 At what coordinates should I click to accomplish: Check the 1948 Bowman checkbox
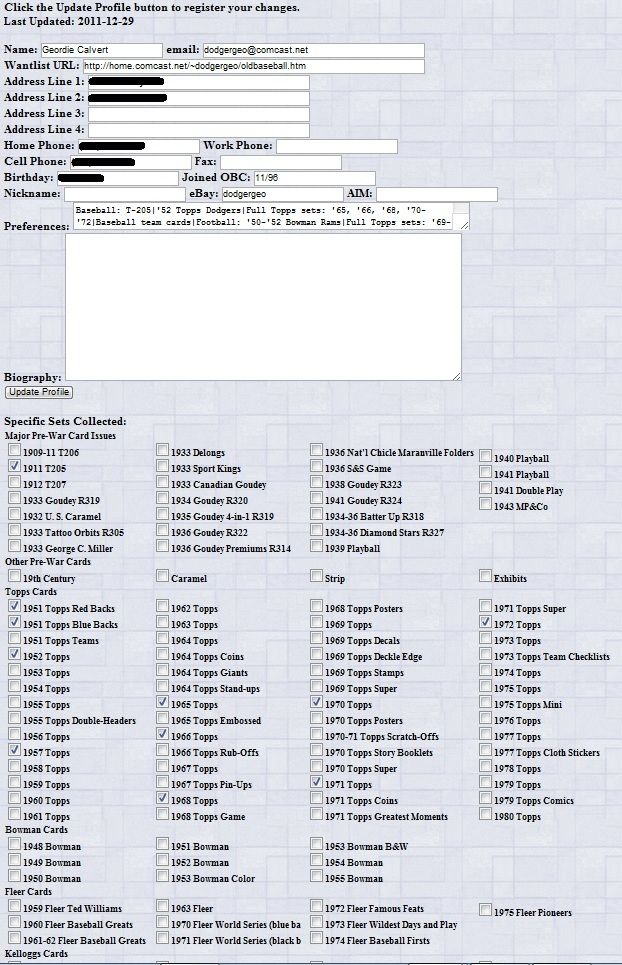[14, 844]
